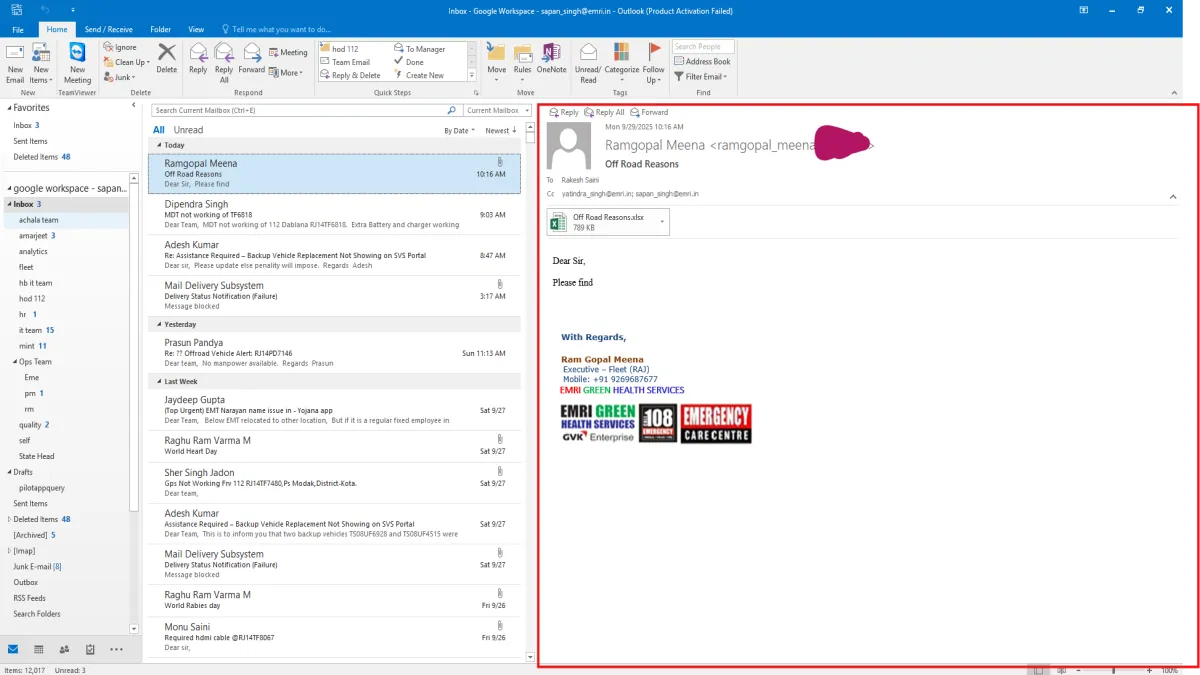
Task: Start a New TeamViewer Meeting
Action: coord(76,62)
